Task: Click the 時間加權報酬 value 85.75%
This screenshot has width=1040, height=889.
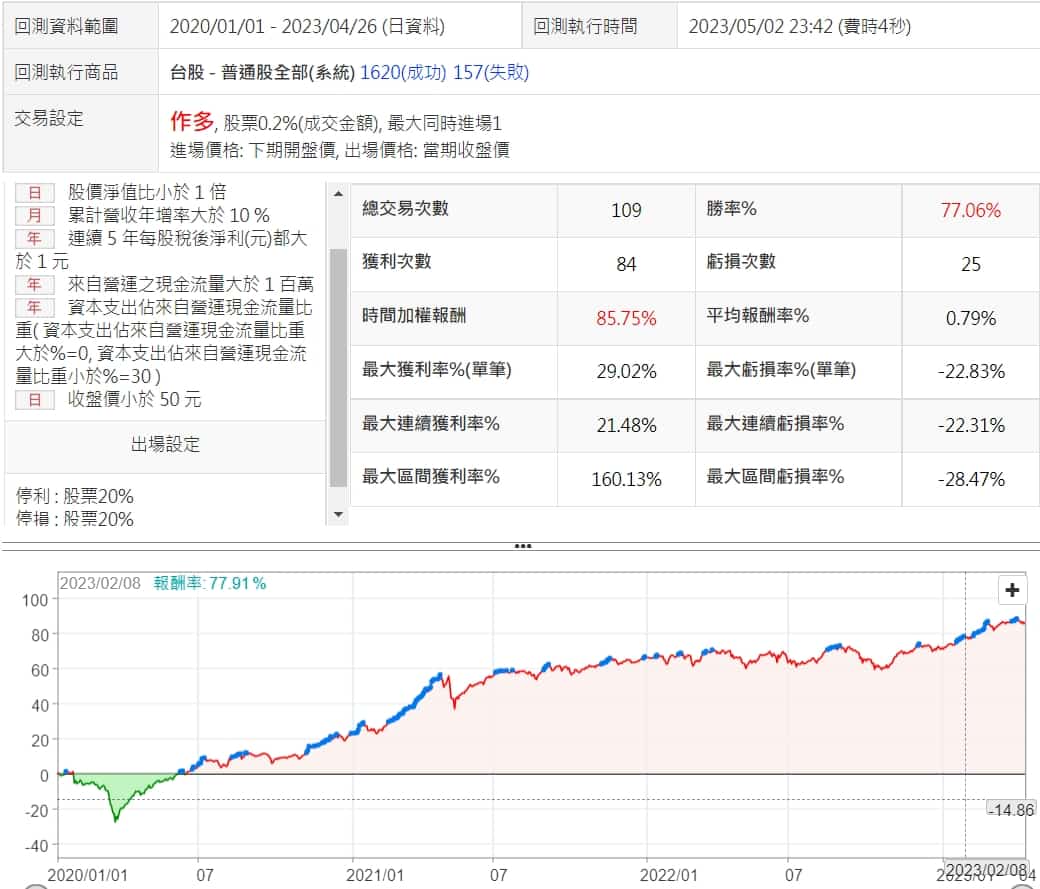Action: (x=626, y=319)
